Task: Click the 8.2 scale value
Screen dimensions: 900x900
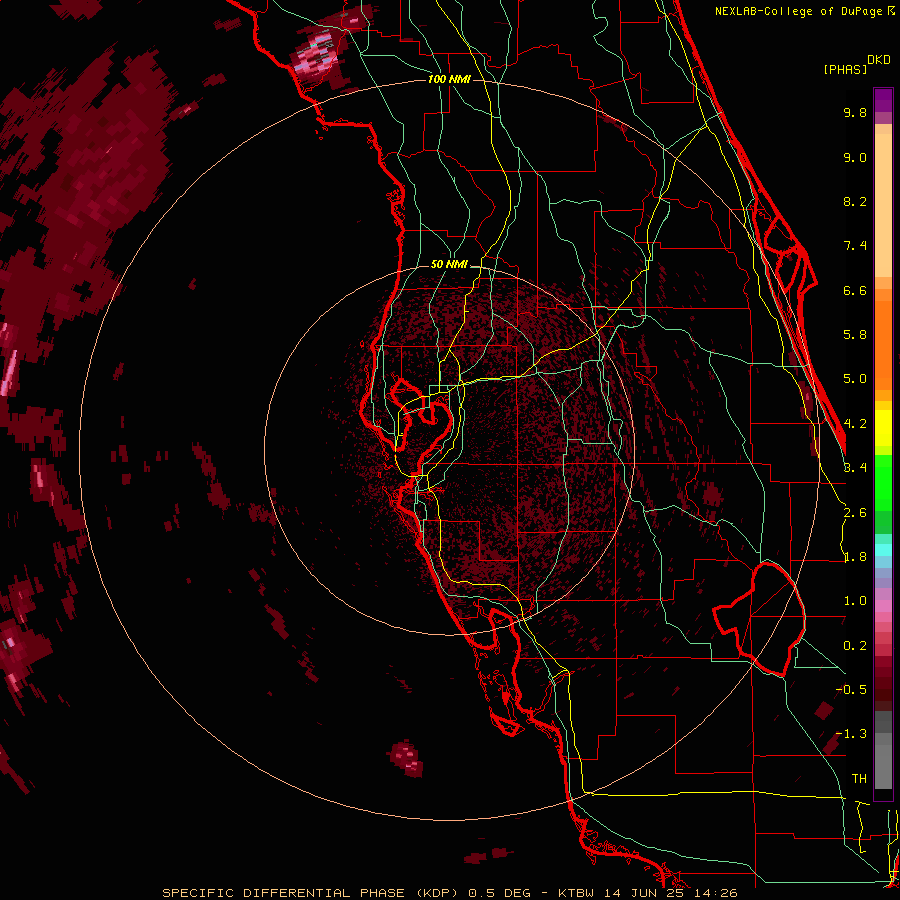Action: click(x=855, y=201)
